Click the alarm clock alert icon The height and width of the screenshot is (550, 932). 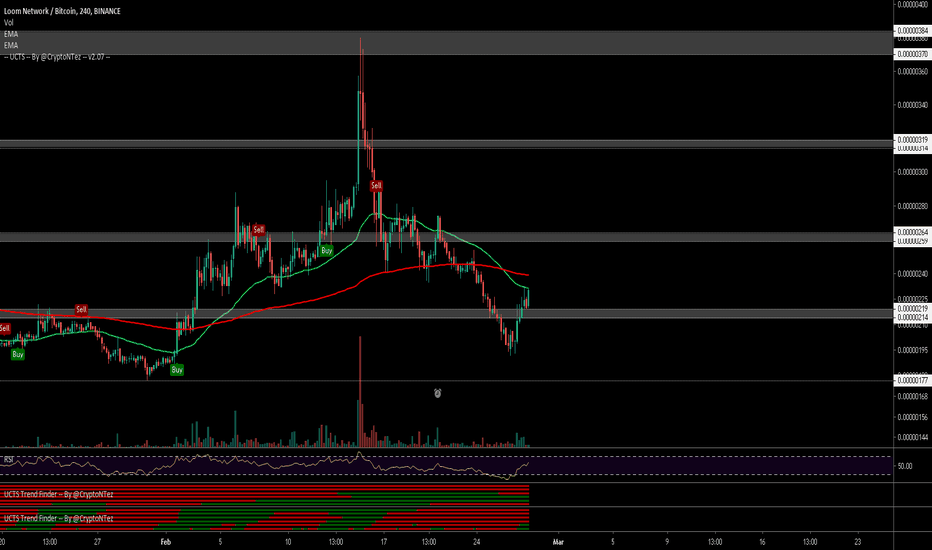(x=437, y=393)
